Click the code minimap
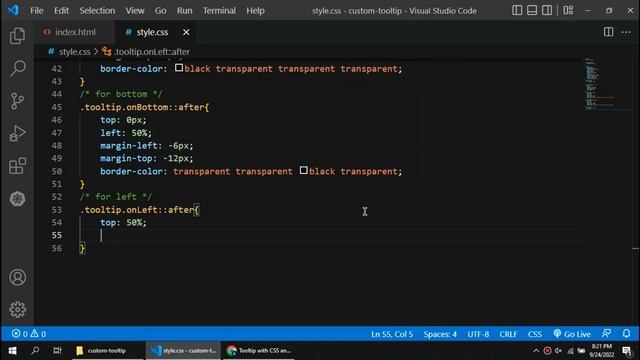 (607, 84)
